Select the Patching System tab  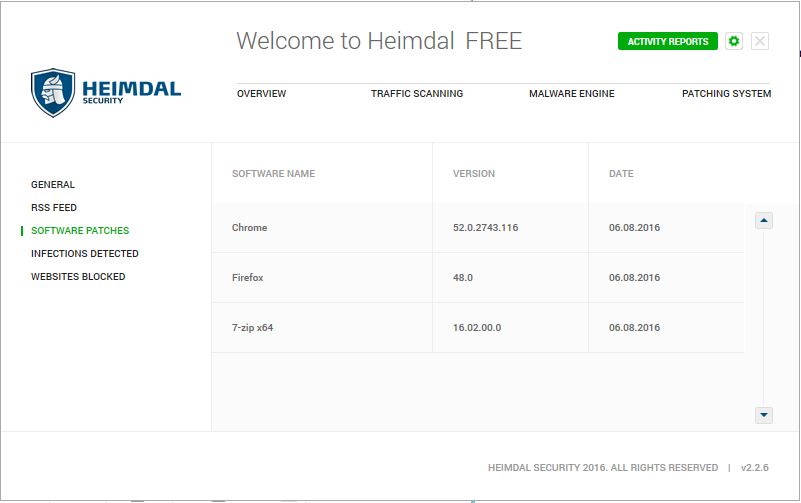click(726, 94)
